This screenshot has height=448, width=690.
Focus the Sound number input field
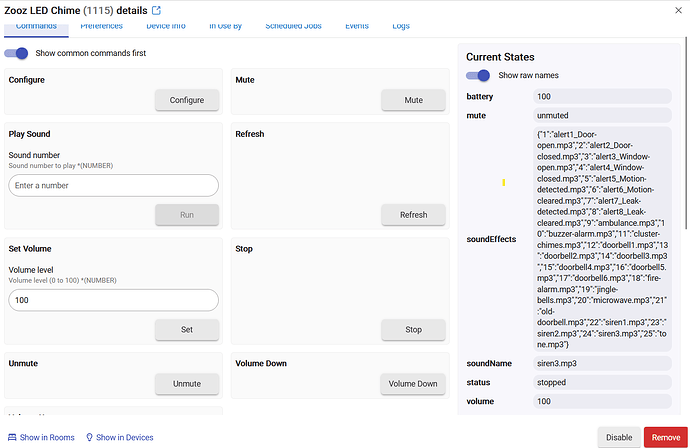[114, 186]
